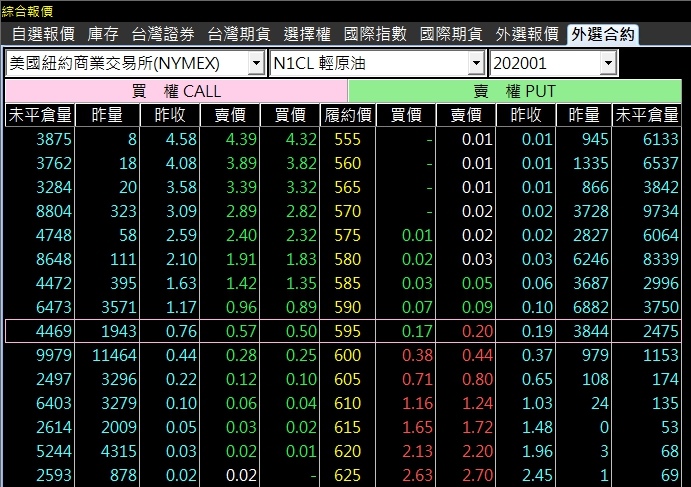
Task: Click the 賣權 PUT header band
Action: [515, 91]
